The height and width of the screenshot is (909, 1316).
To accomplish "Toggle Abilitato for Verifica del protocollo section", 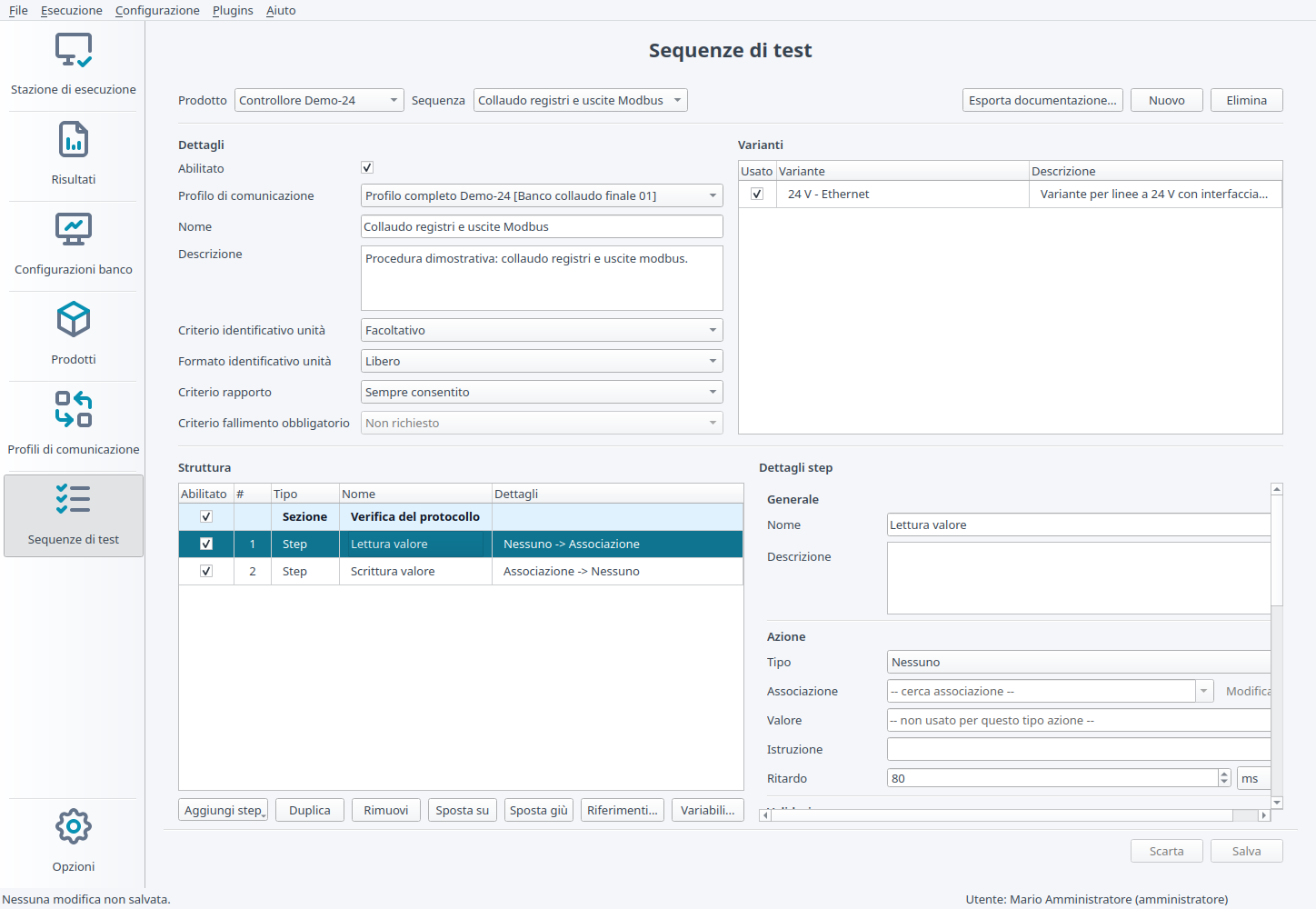I will pos(206,516).
